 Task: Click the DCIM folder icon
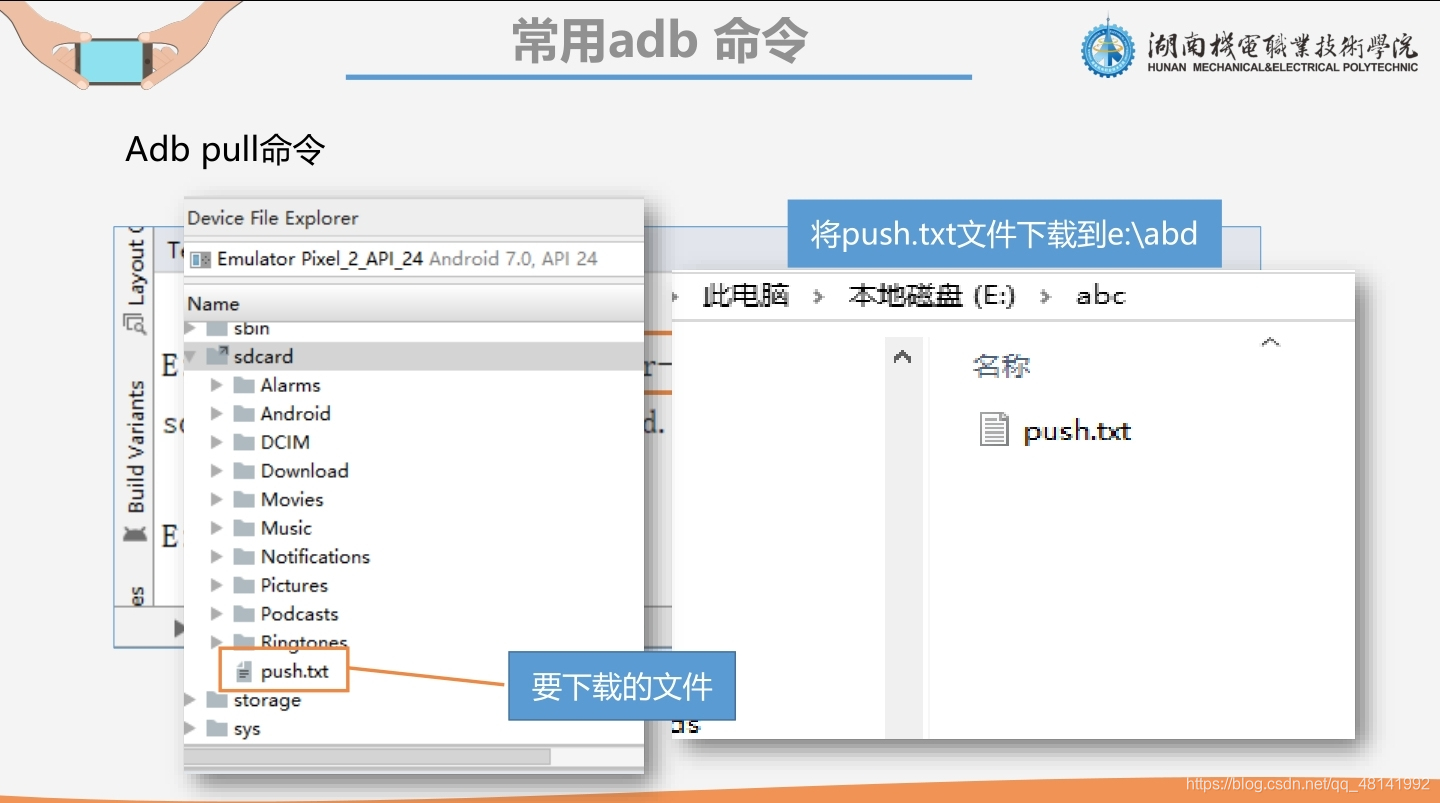click(243, 442)
